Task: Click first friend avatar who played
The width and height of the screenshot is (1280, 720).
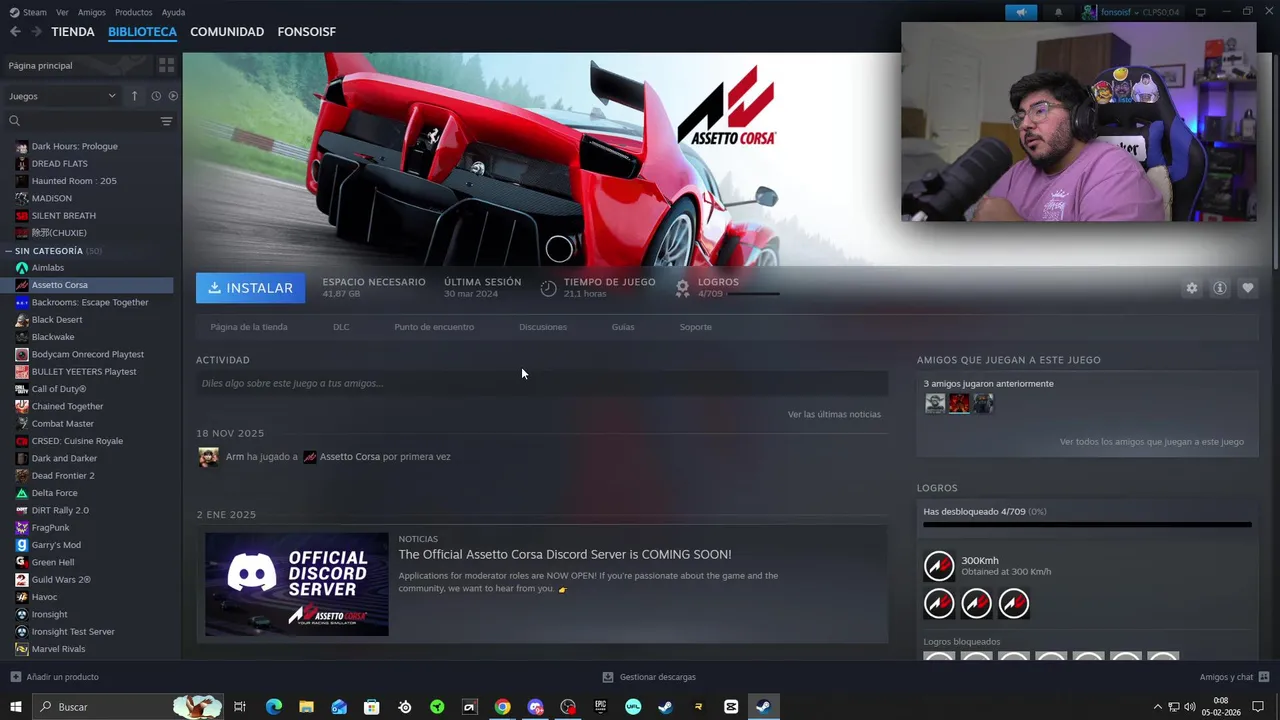Action: 935,403
